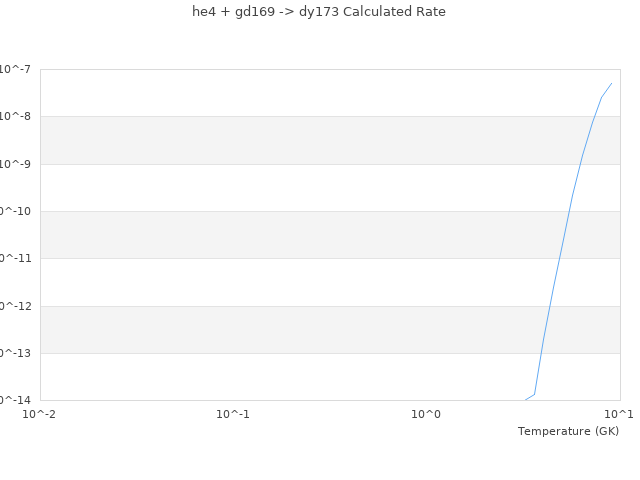
Task: Click the 10^1 x-axis tick label
Action: click(618, 414)
